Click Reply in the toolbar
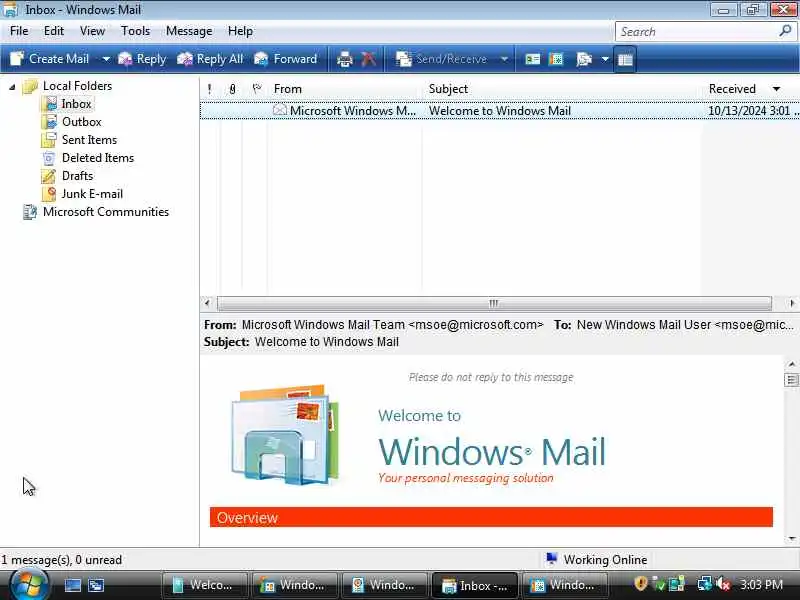The width and height of the screenshot is (800, 600). [142, 59]
